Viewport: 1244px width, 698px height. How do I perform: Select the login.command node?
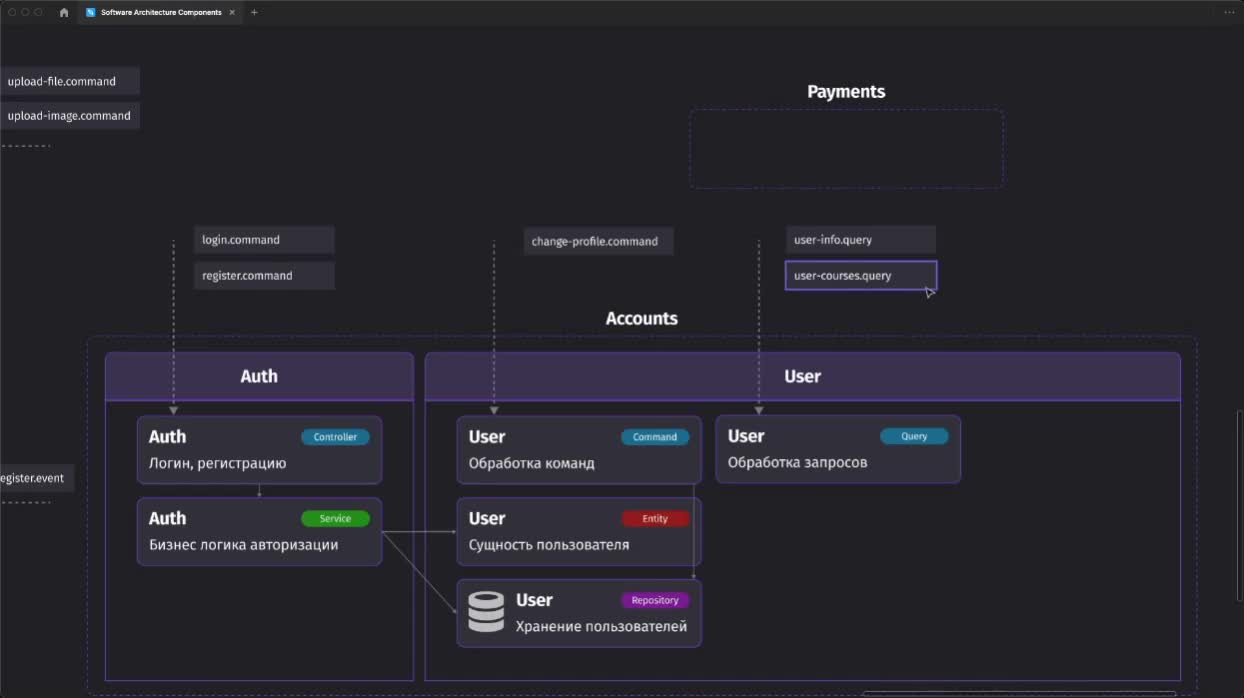point(264,240)
